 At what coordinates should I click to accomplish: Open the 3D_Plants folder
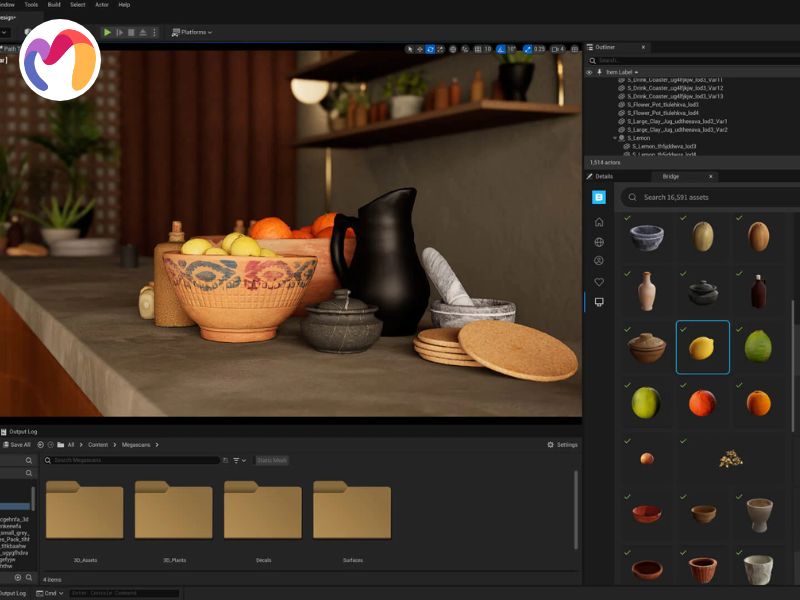[x=173, y=515]
